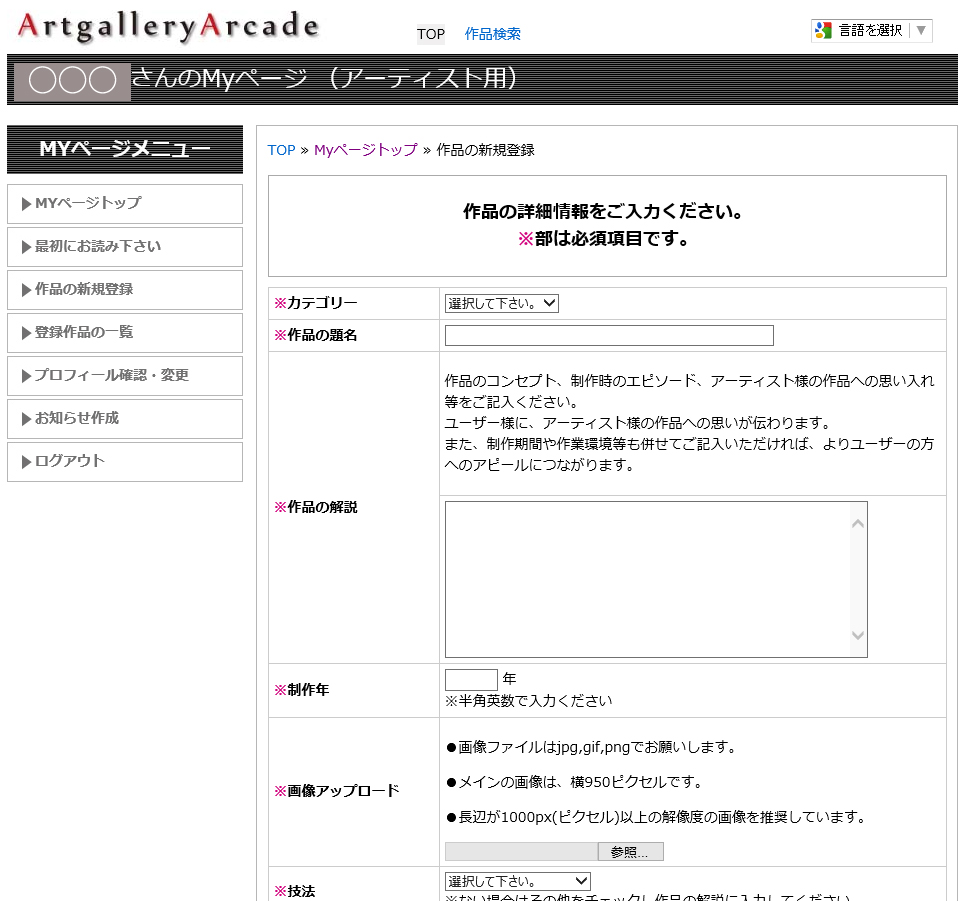Image resolution: width=959 pixels, height=901 pixels.
Task: Click the Artgallery Arcade logo
Action: [168, 27]
